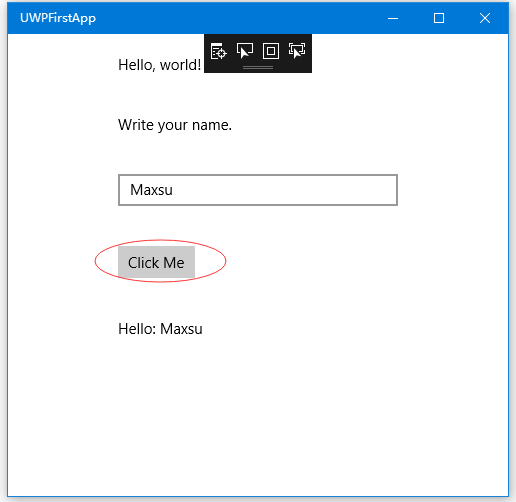Click the debug toolbar collapse handle lines
The image size is (516, 502).
(x=258, y=67)
